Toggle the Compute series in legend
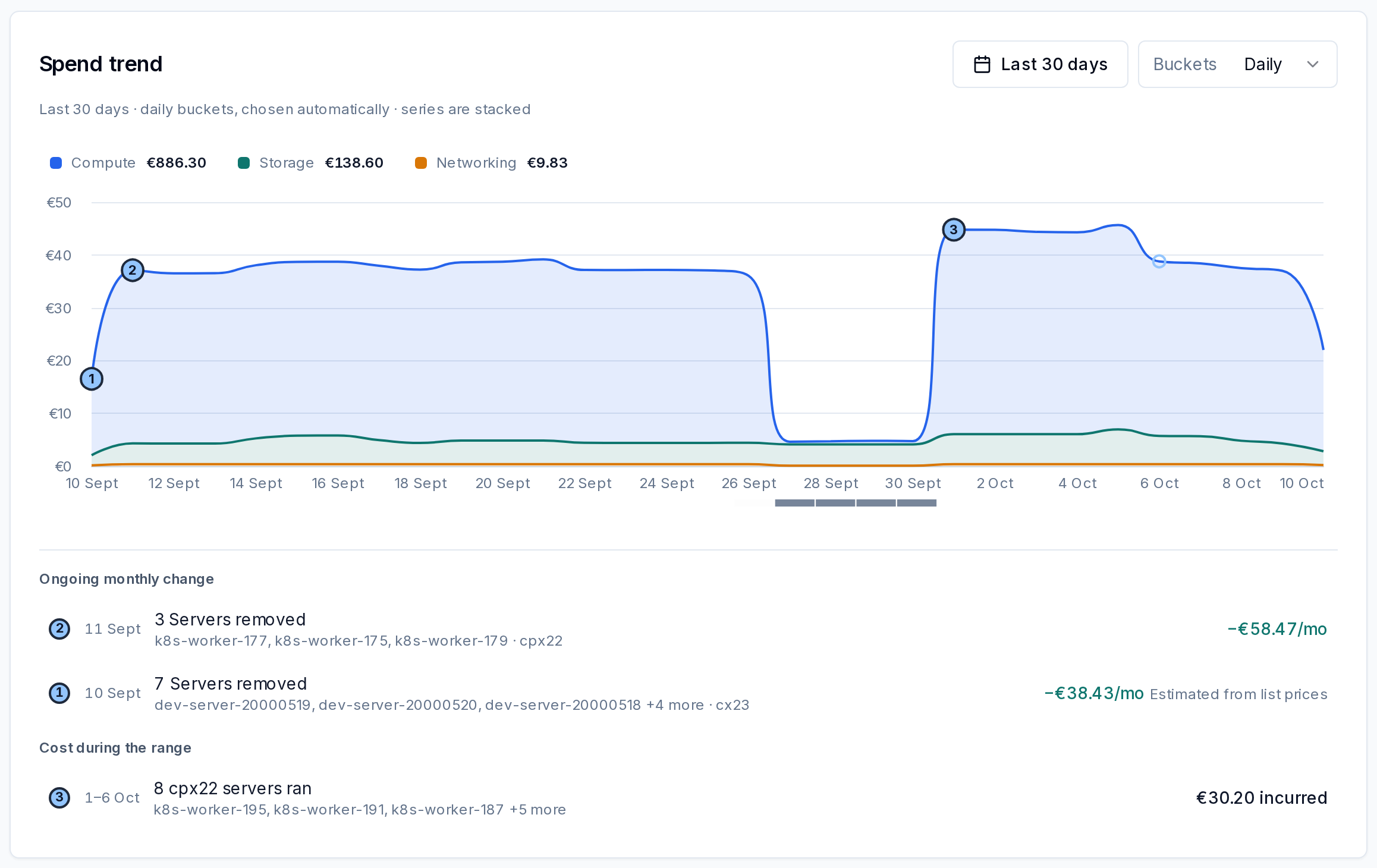This screenshot has width=1377, height=868. click(128, 163)
